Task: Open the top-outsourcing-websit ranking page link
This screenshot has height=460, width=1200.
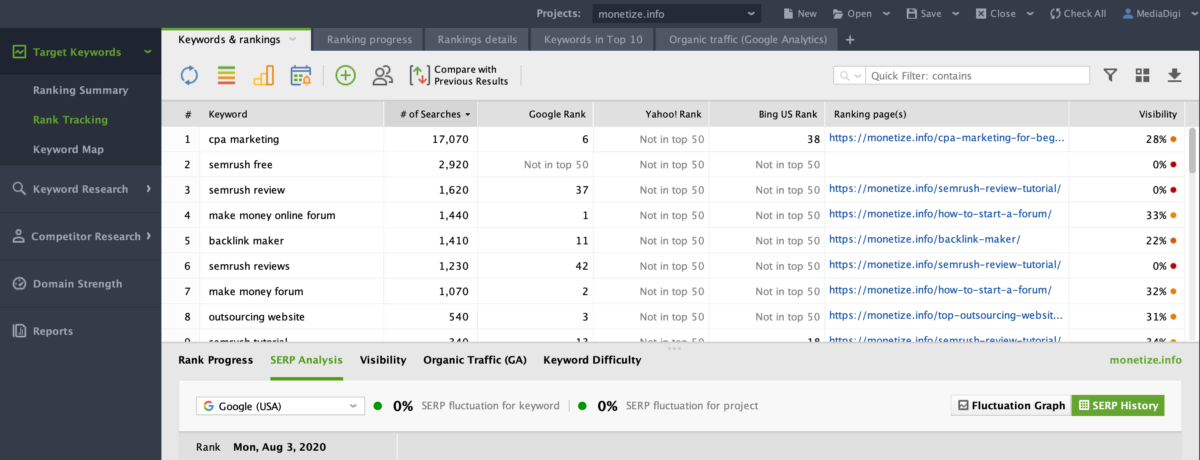Action: [x=947, y=316]
